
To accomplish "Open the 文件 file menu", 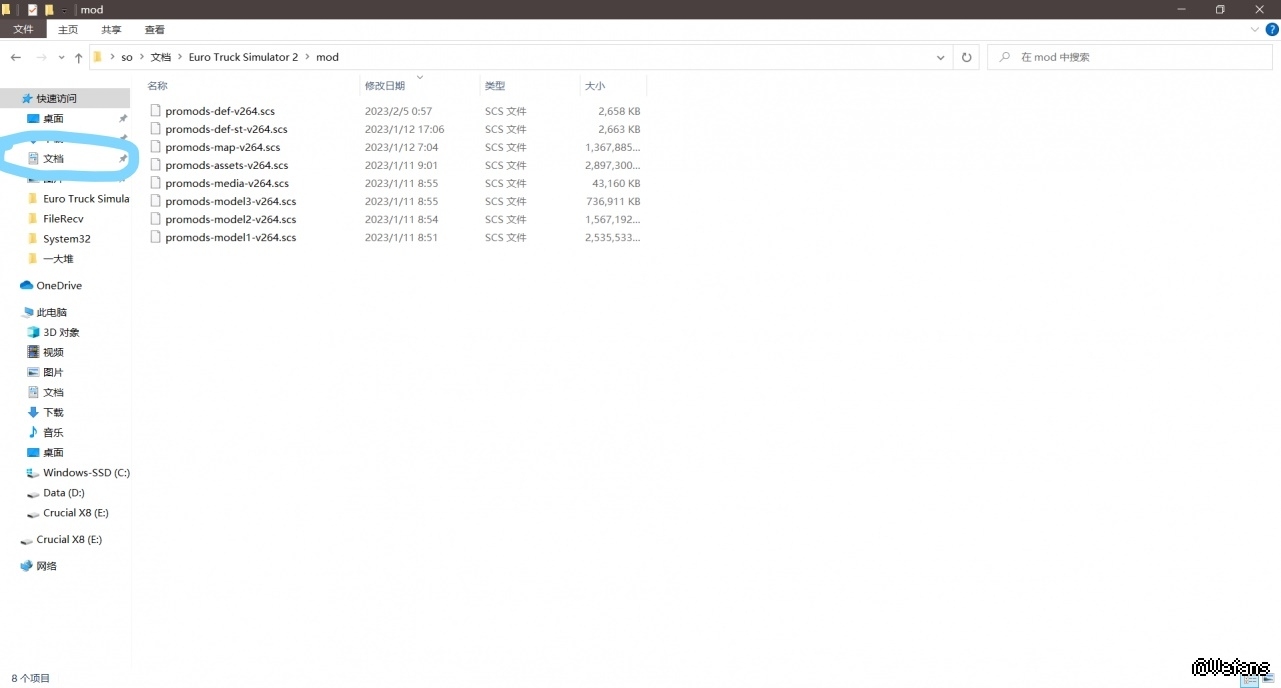I will coord(23,30).
